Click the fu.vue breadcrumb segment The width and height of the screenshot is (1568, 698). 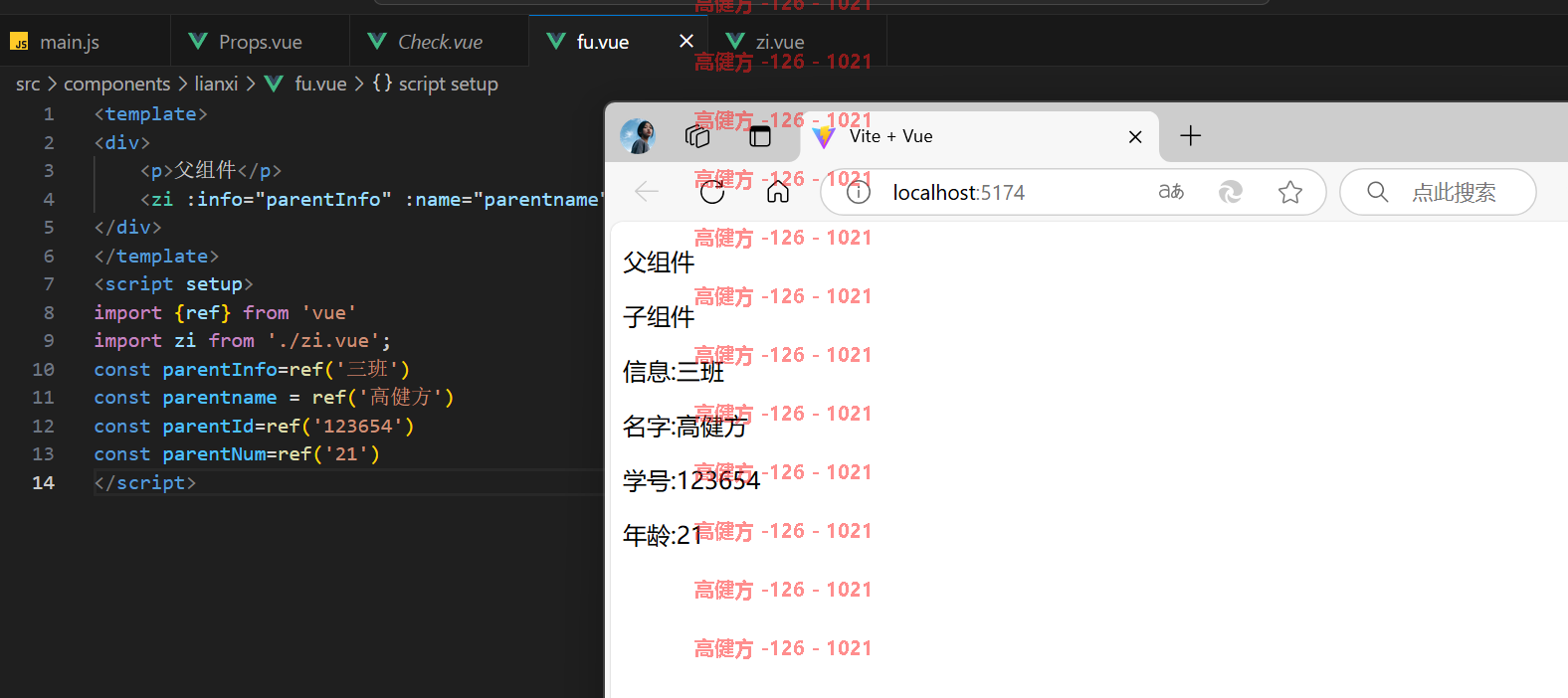click(x=320, y=84)
